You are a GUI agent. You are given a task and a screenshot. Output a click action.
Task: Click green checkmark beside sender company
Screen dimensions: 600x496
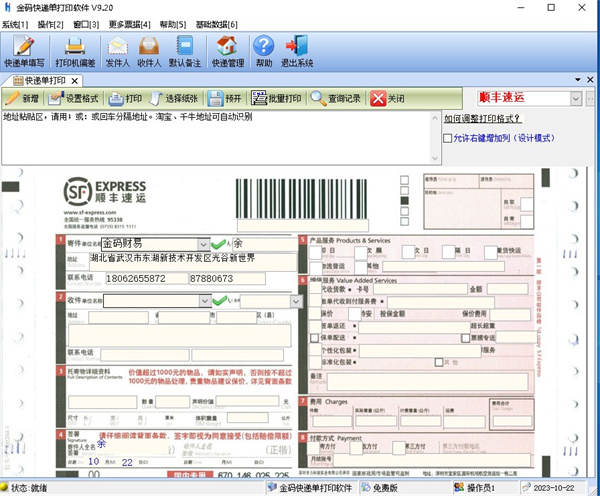(218, 244)
